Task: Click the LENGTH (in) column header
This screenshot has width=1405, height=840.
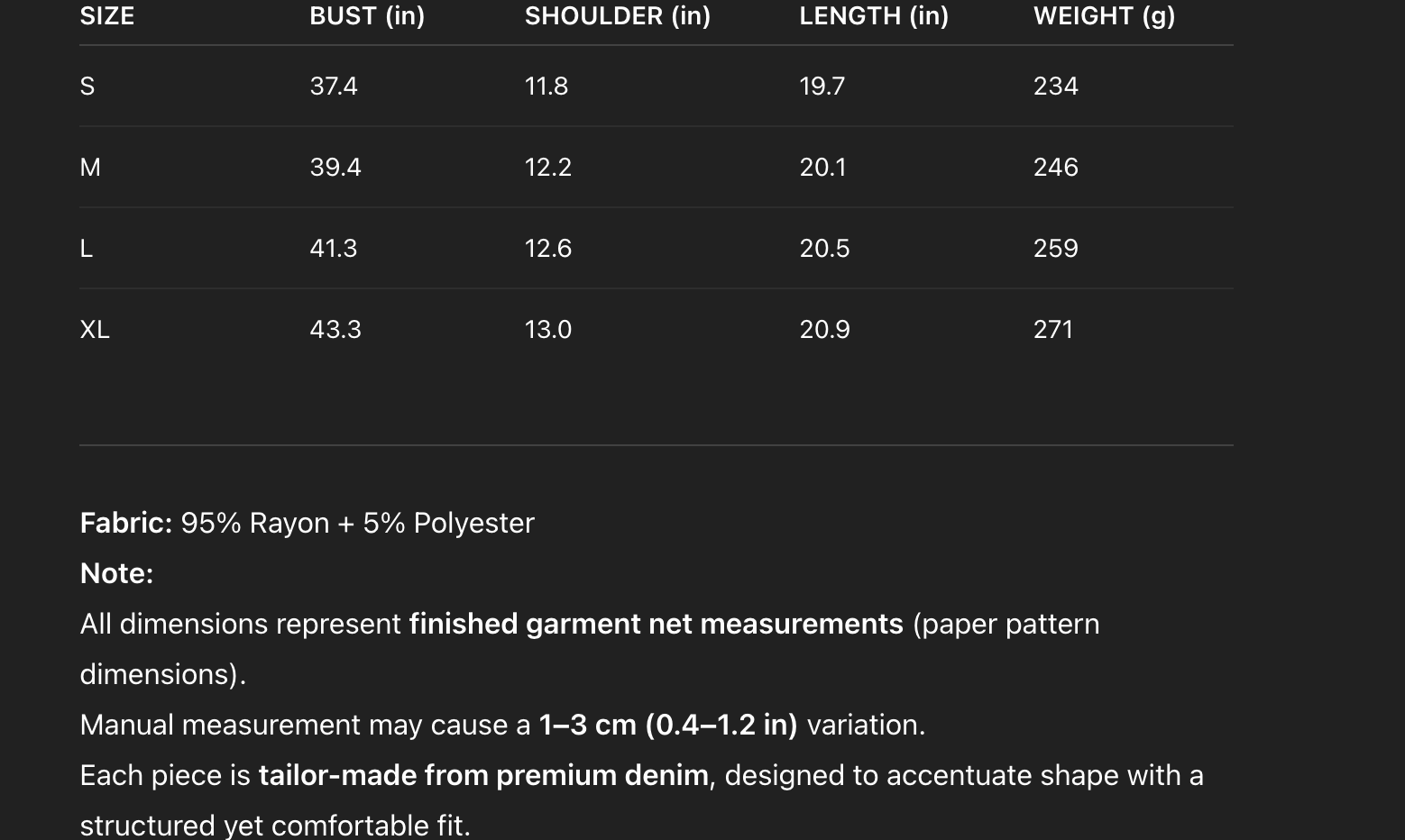Action: pos(874,16)
